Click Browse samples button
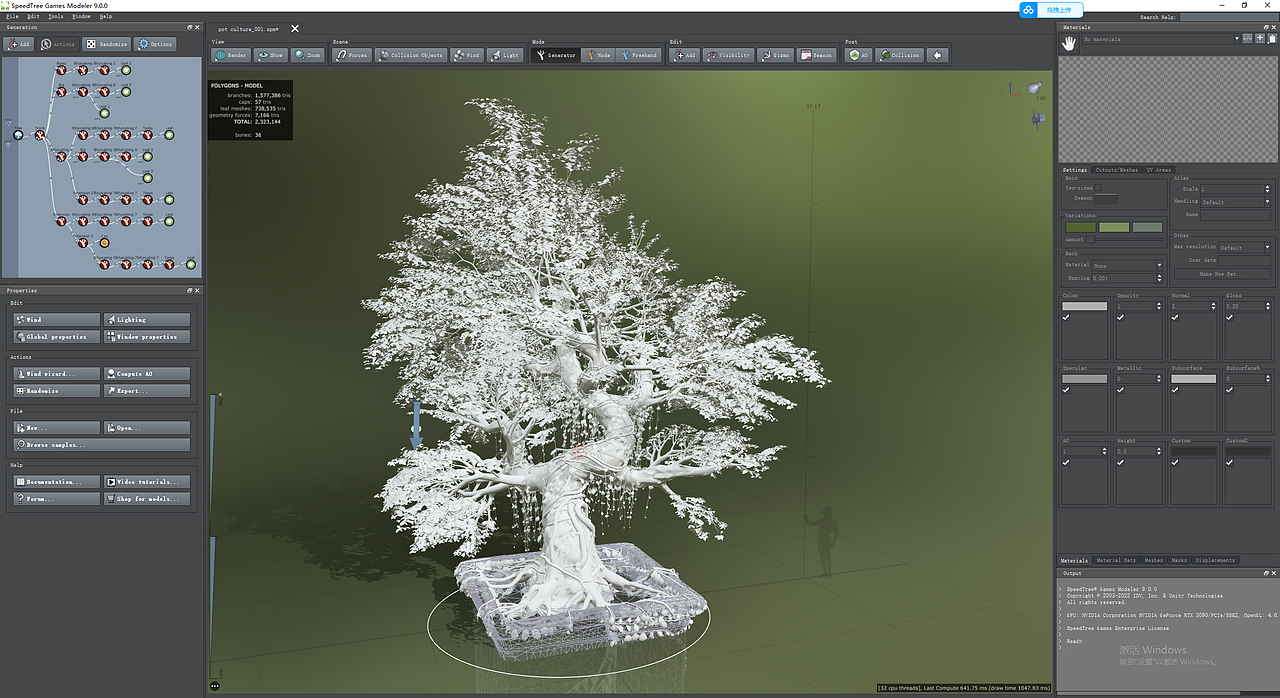The height and width of the screenshot is (698, 1280). (x=101, y=445)
